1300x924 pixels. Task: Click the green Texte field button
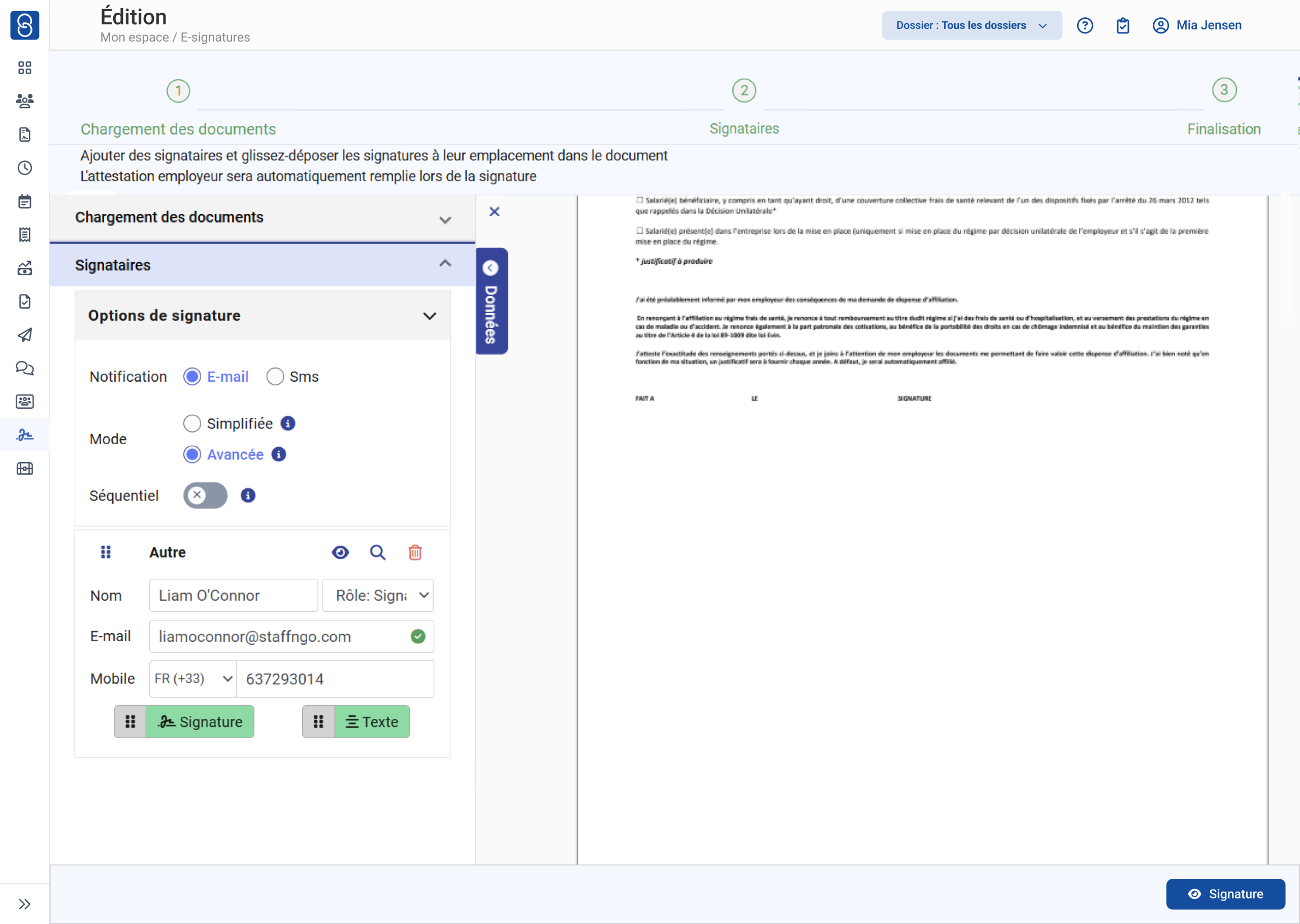(x=372, y=721)
